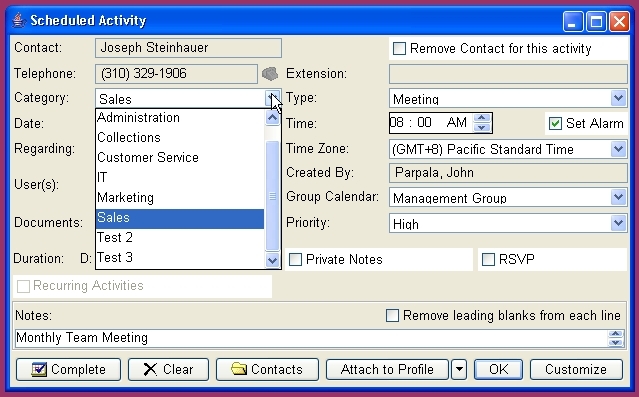Toggle the Set Alarm checkbox
The width and height of the screenshot is (639, 397).
(x=555, y=124)
